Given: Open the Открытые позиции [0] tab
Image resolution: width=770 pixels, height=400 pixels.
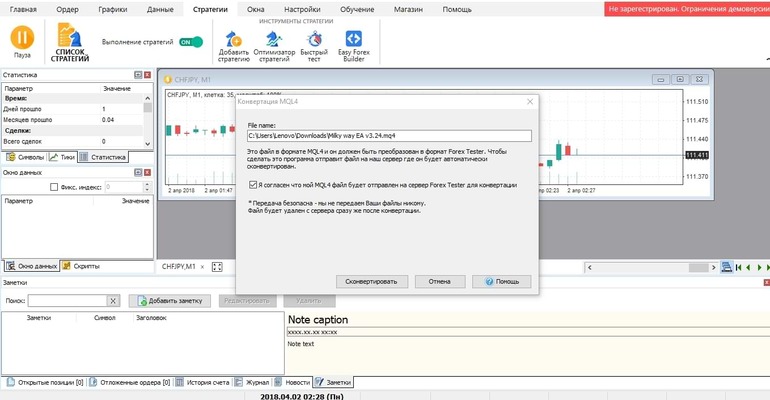Looking at the screenshot, I should click(45, 382).
